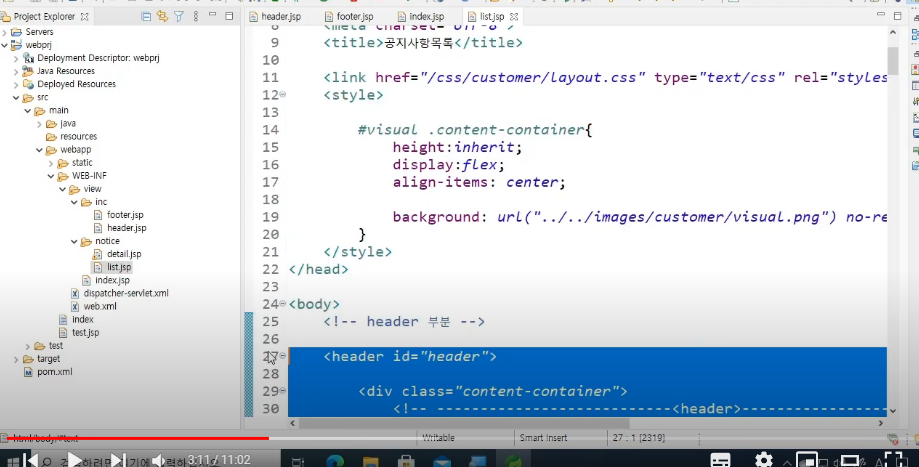Viewport: 919px width, 467px height.
Task: Close the Project Explorer view tab
Action: (x=84, y=16)
